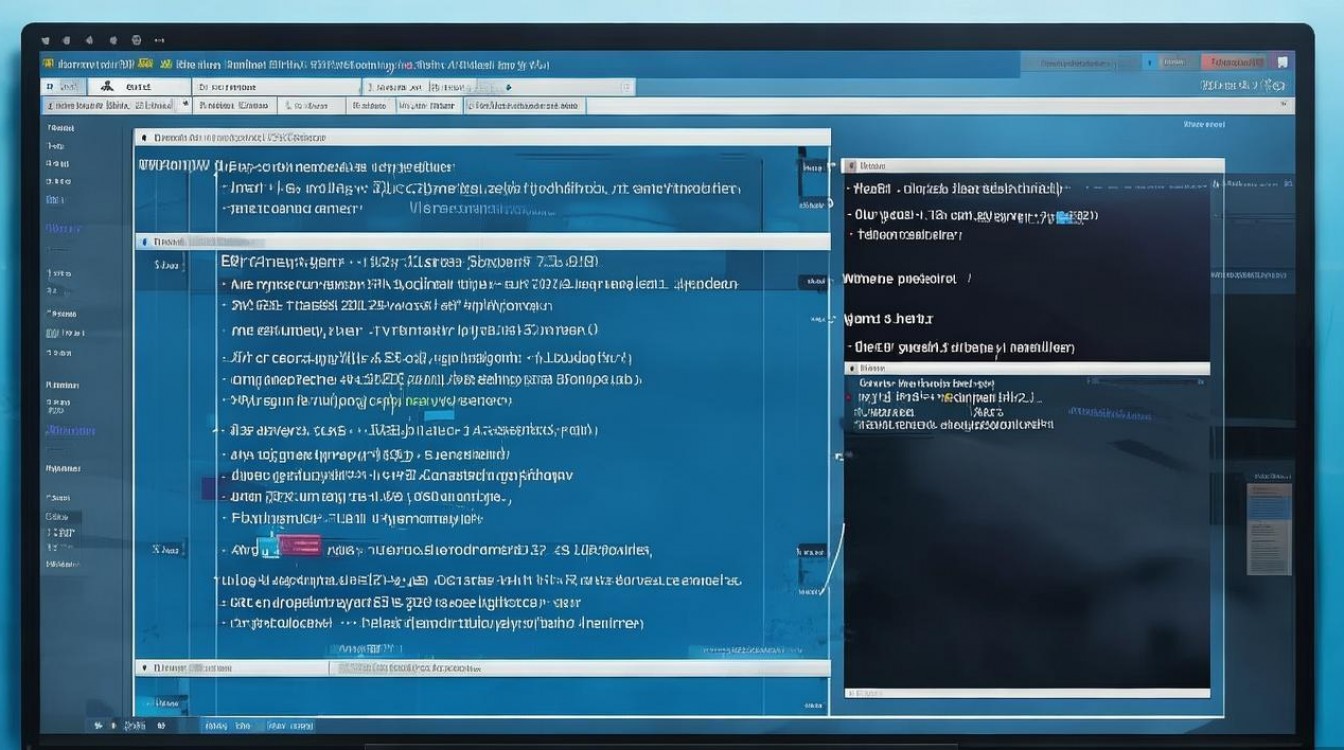Click the person icon in the tab row

(x=108, y=87)
